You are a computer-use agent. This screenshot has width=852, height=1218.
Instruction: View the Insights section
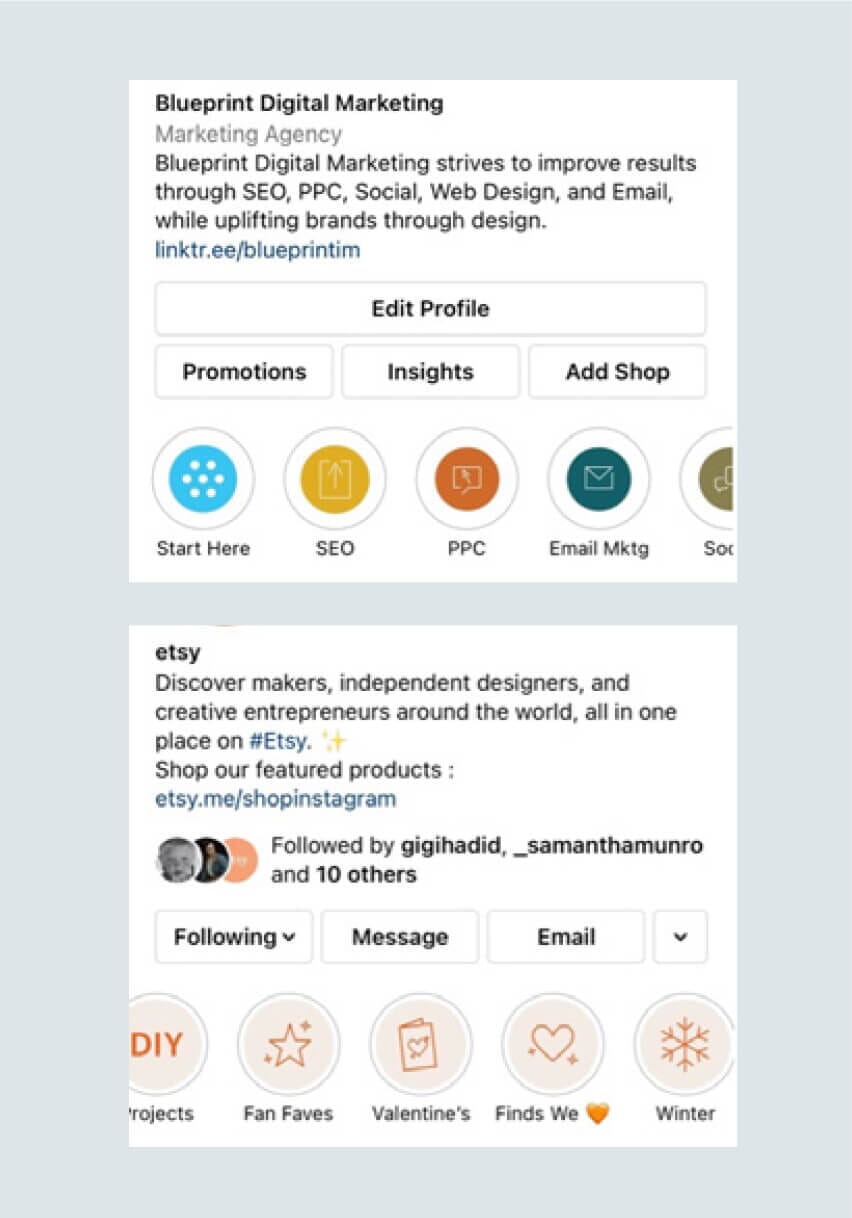[x=430, y=372]
